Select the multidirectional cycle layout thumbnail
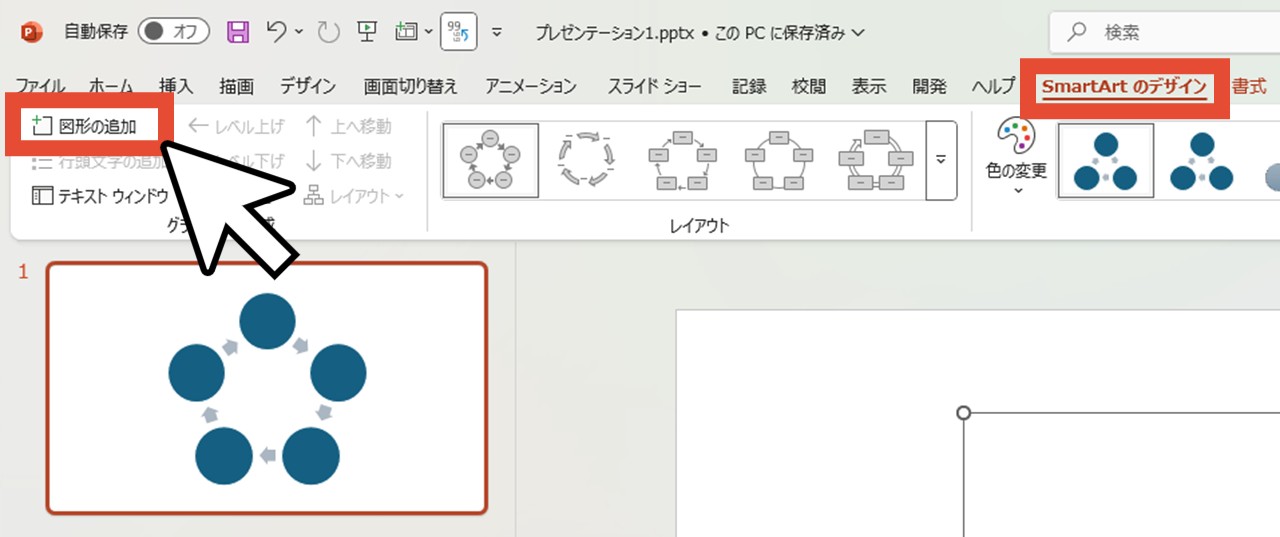This screenshot has height=537, width=1280. [x=878, y=161]
